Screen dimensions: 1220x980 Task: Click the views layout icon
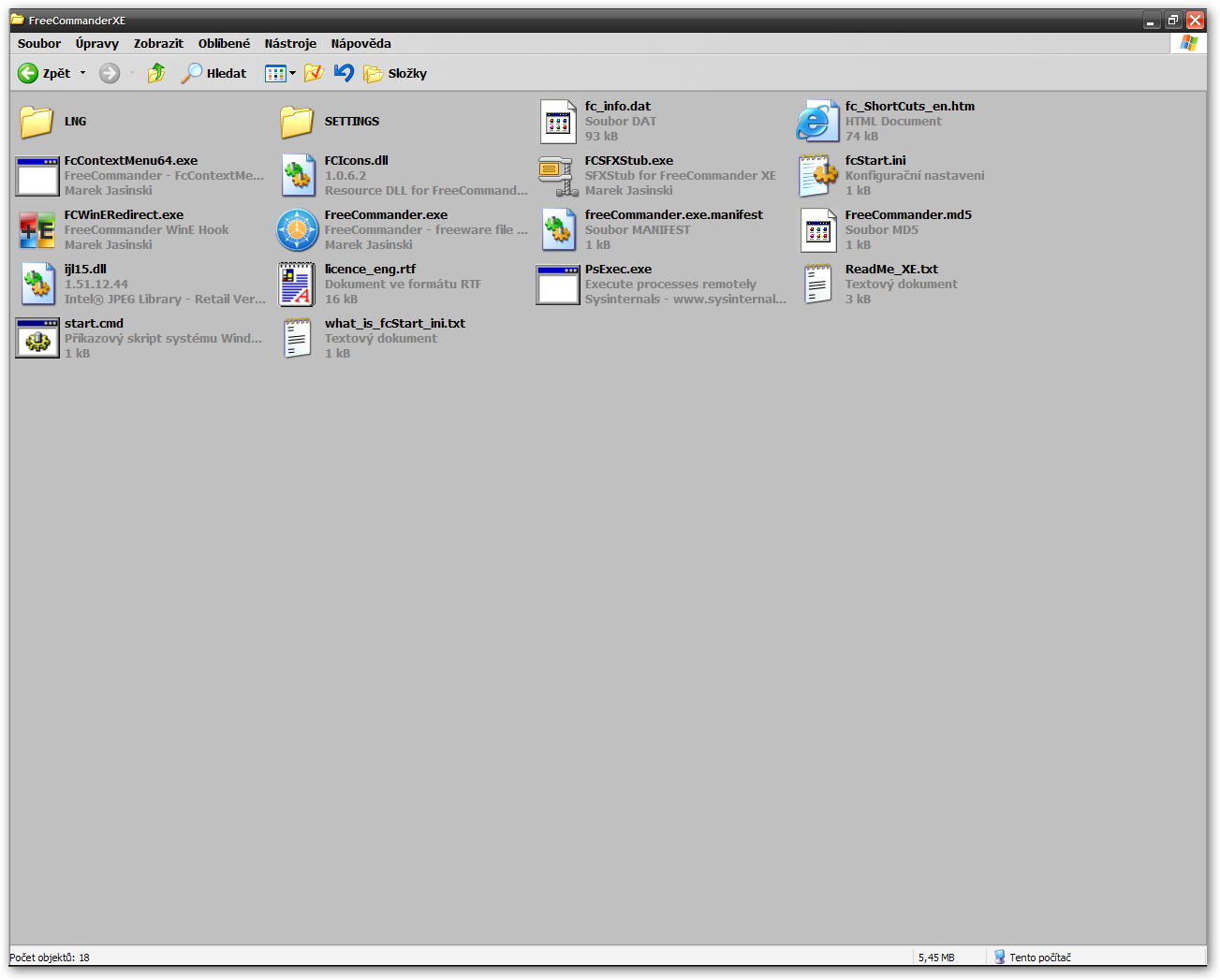(x=275, y=73)
